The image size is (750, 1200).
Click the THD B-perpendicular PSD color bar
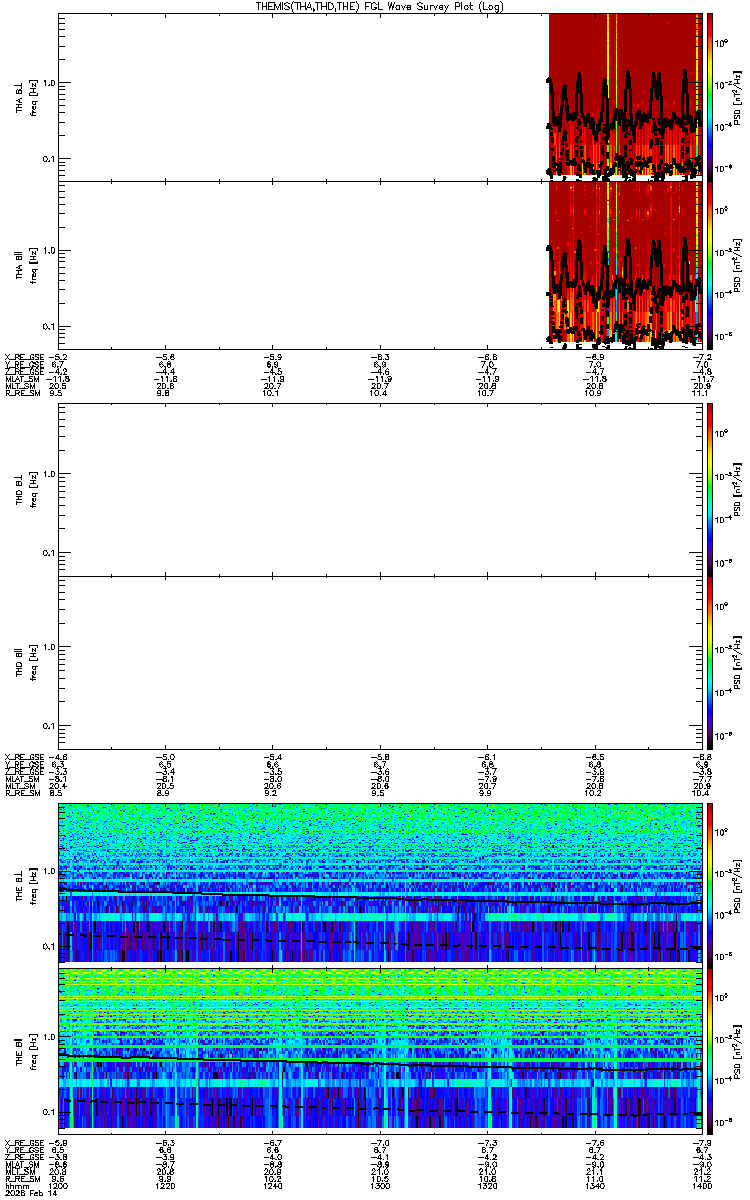(710, 489)
